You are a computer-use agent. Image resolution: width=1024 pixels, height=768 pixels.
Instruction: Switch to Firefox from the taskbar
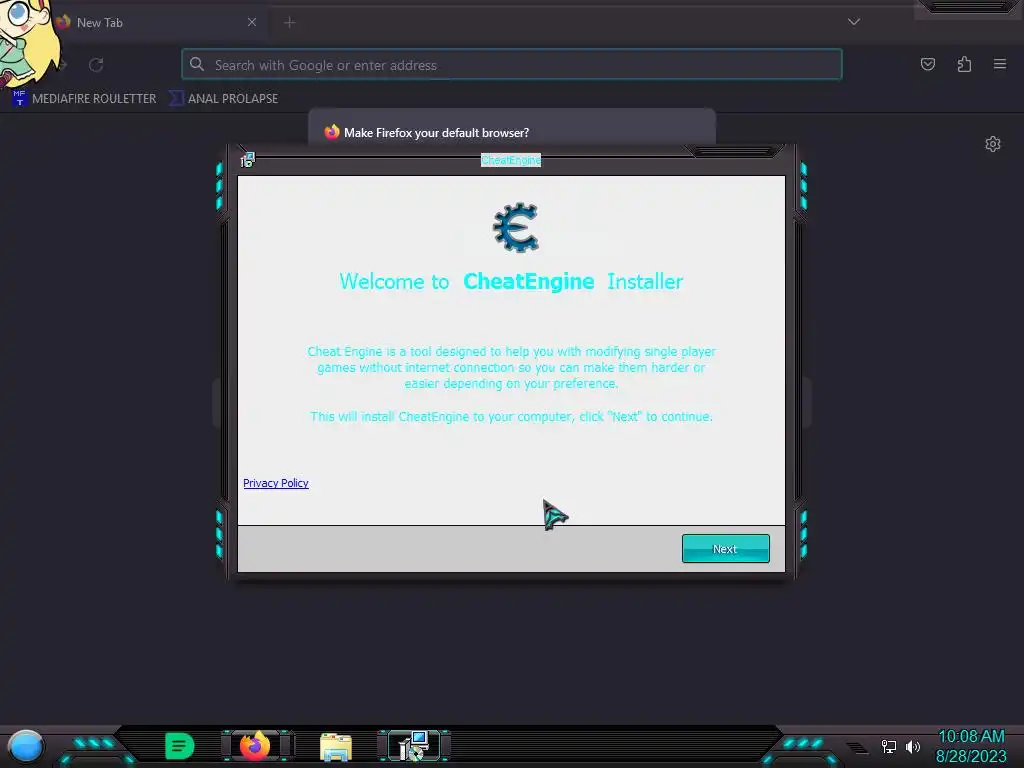[255, 746]
